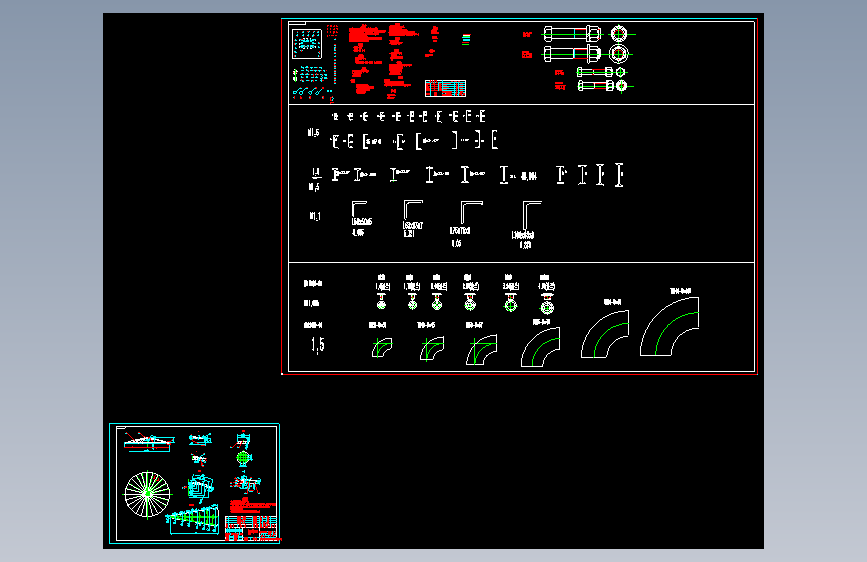Click the large spoked wheel circle drawing
Image resolution: width=867 pixels, height=562 pixels.
[x=147, y=495]
